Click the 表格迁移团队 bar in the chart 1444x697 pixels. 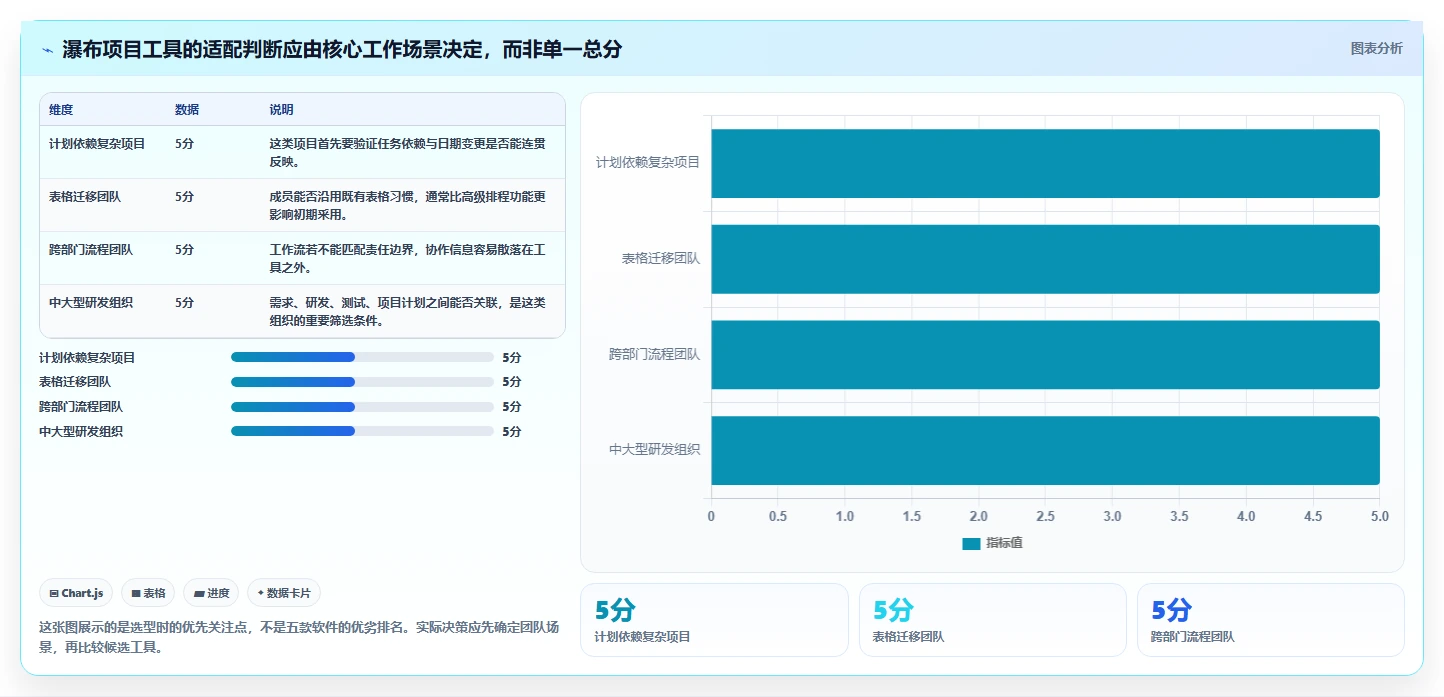[x=1045, y=259]
